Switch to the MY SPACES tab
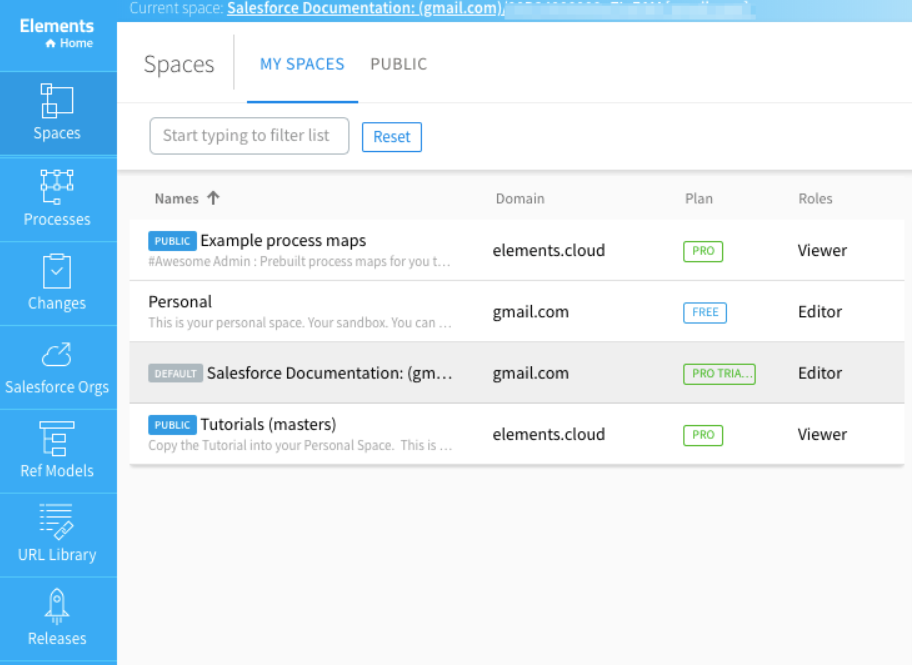This screenshot has width=912, height=665. 302,64
